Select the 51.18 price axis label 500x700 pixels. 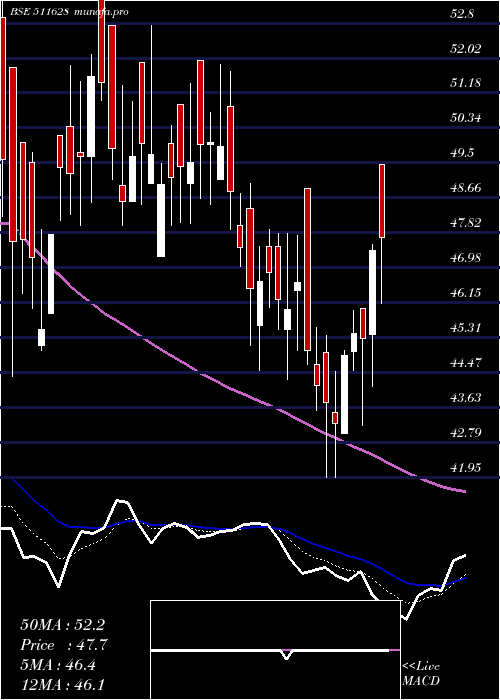point(466,83)
